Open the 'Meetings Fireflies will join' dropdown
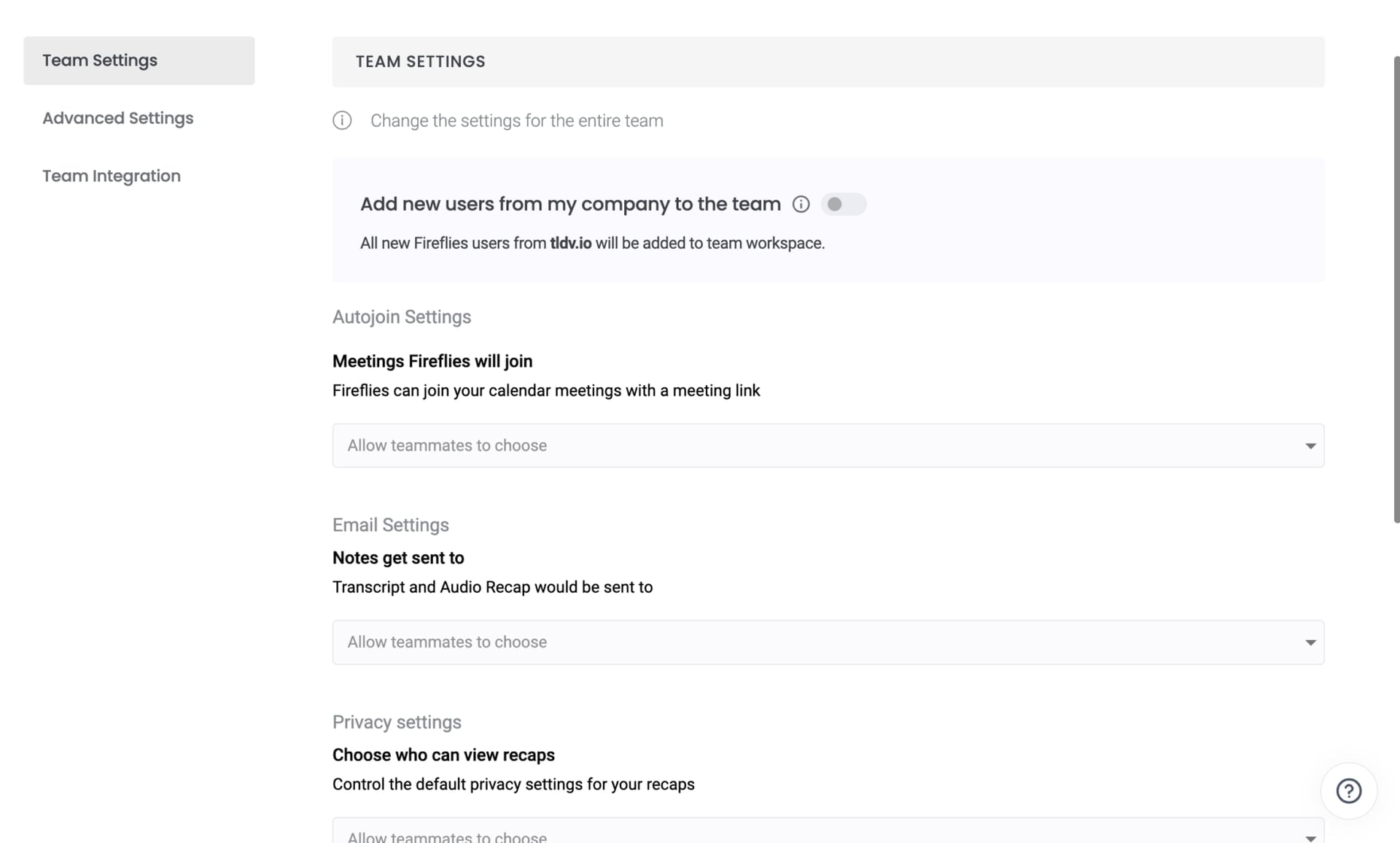Image resolution: width=1400 pixels, height=843 pixels. pyautogui.click(x=828, y=446)
